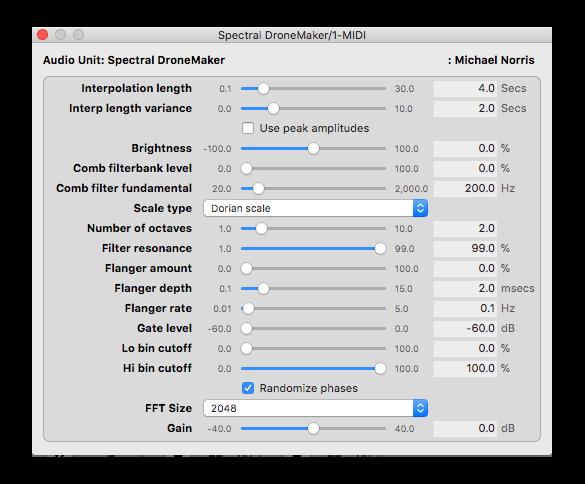The width and height of the screenshot is (585, 484).
Task: Open the Scale type dropdown
Action: click(x=316, y=208)
